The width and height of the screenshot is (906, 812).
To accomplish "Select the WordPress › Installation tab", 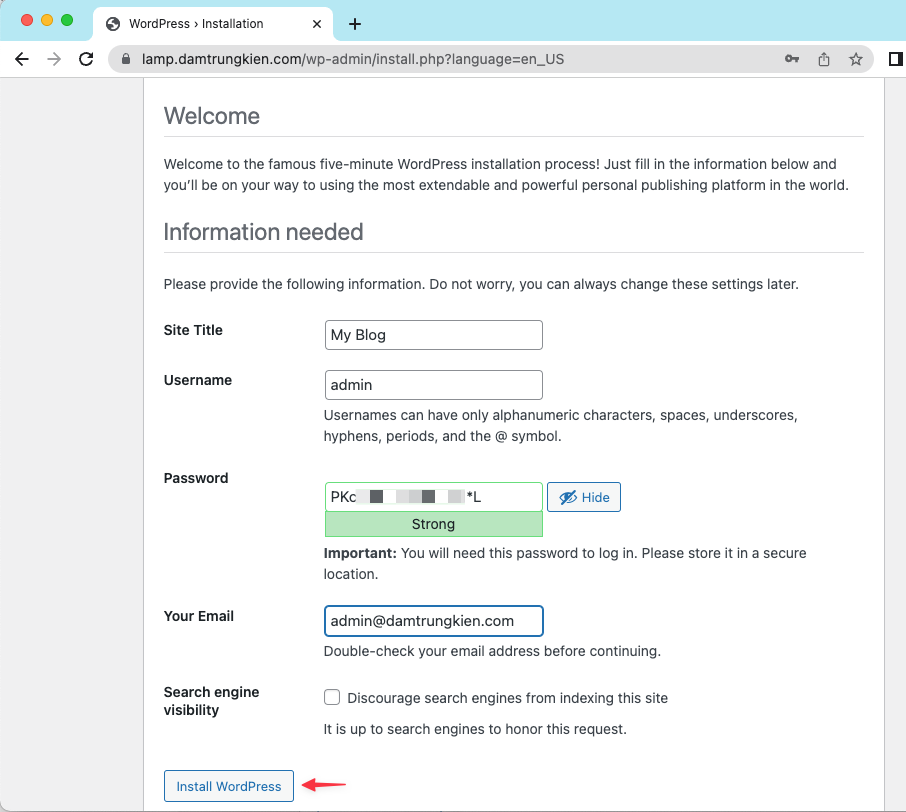I will coord(213,24).
